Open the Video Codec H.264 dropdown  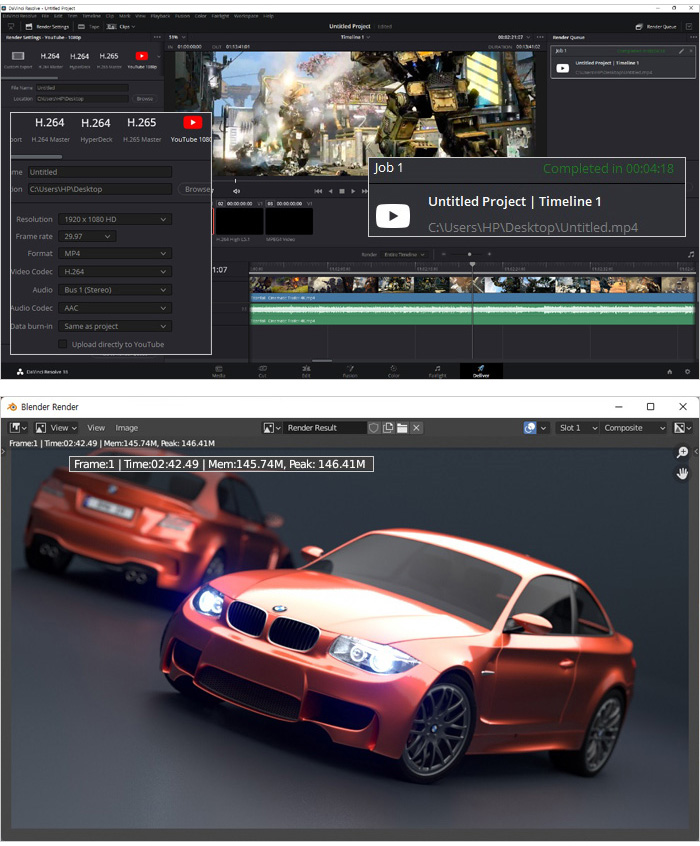coord(114,272)
